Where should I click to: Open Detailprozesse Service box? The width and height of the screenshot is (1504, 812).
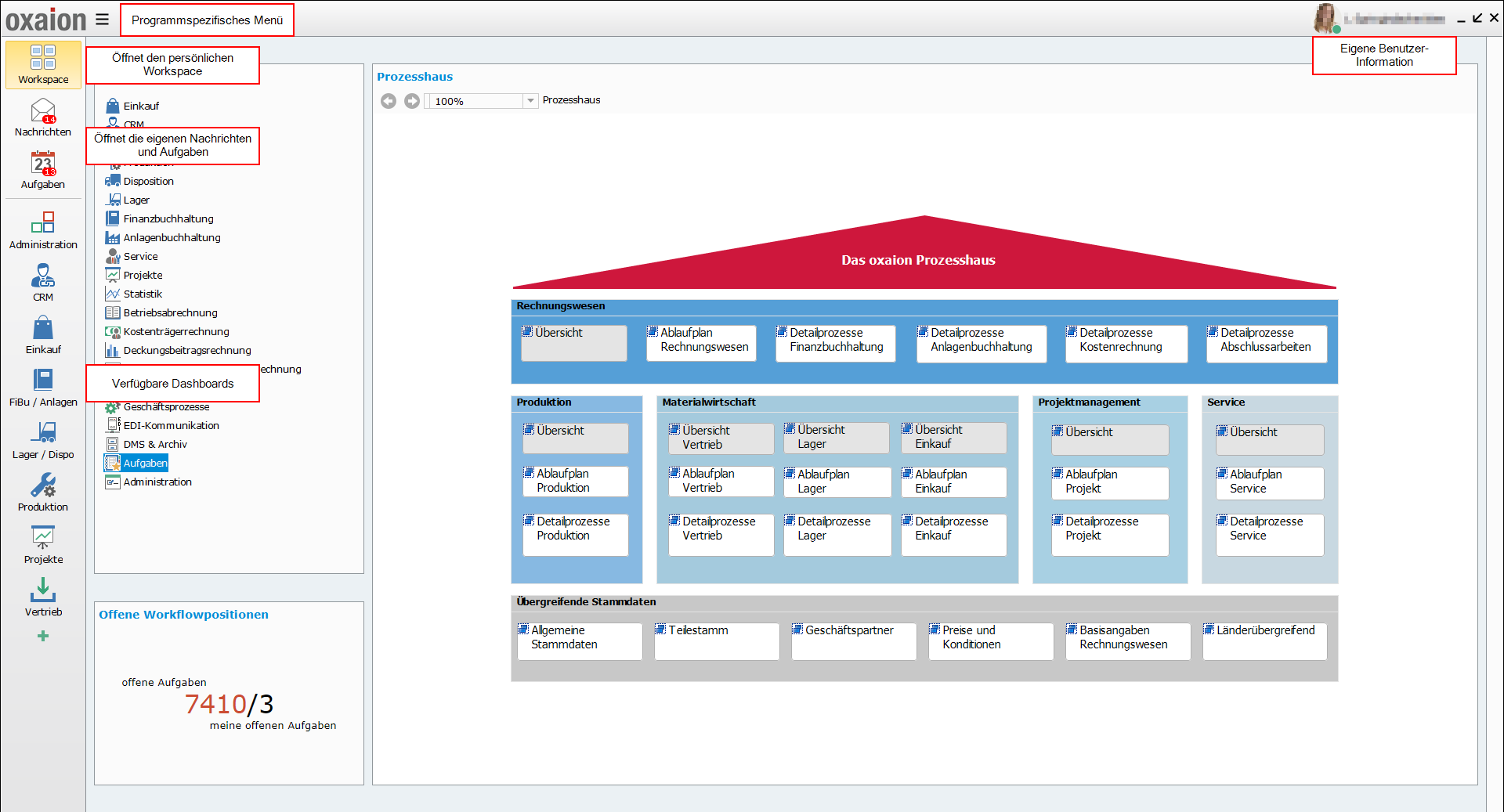click(1270, 535)
